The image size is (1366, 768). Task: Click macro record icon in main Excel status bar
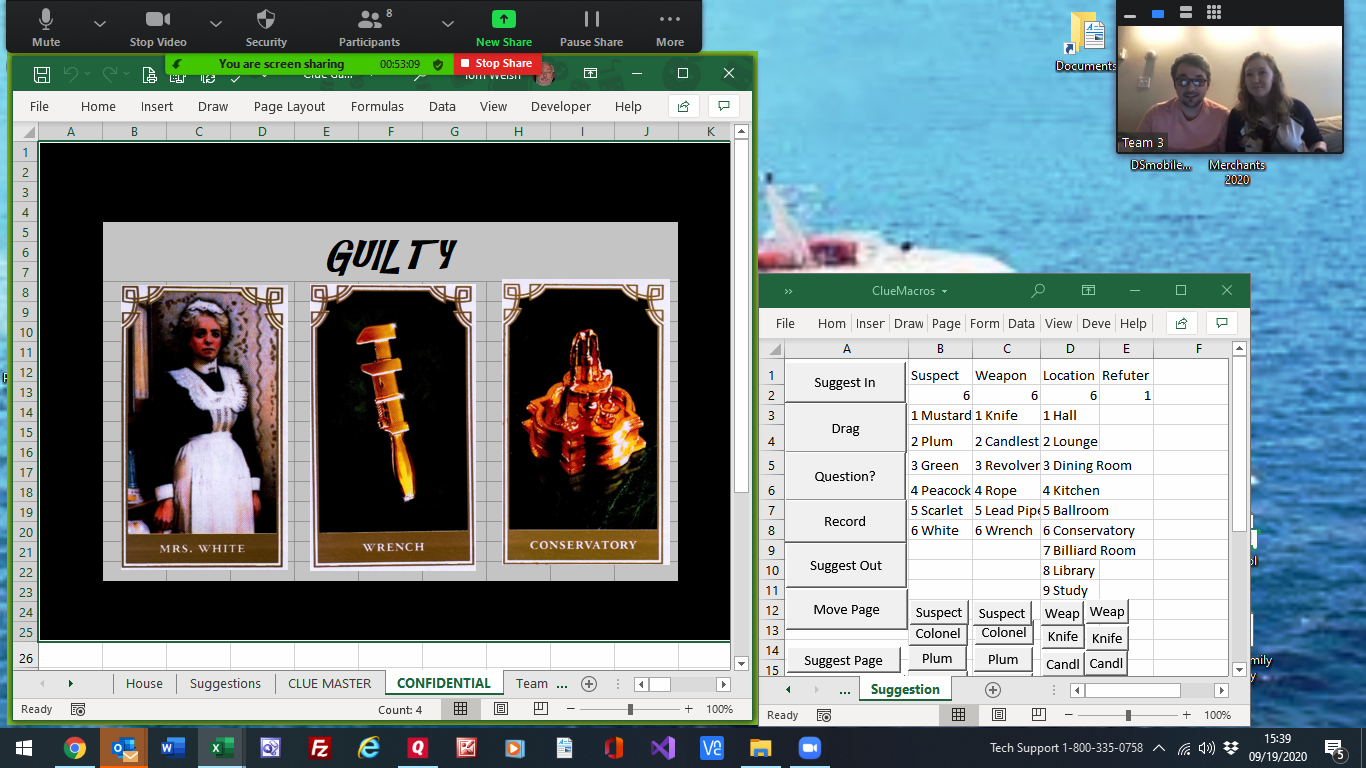click(78, 709)
